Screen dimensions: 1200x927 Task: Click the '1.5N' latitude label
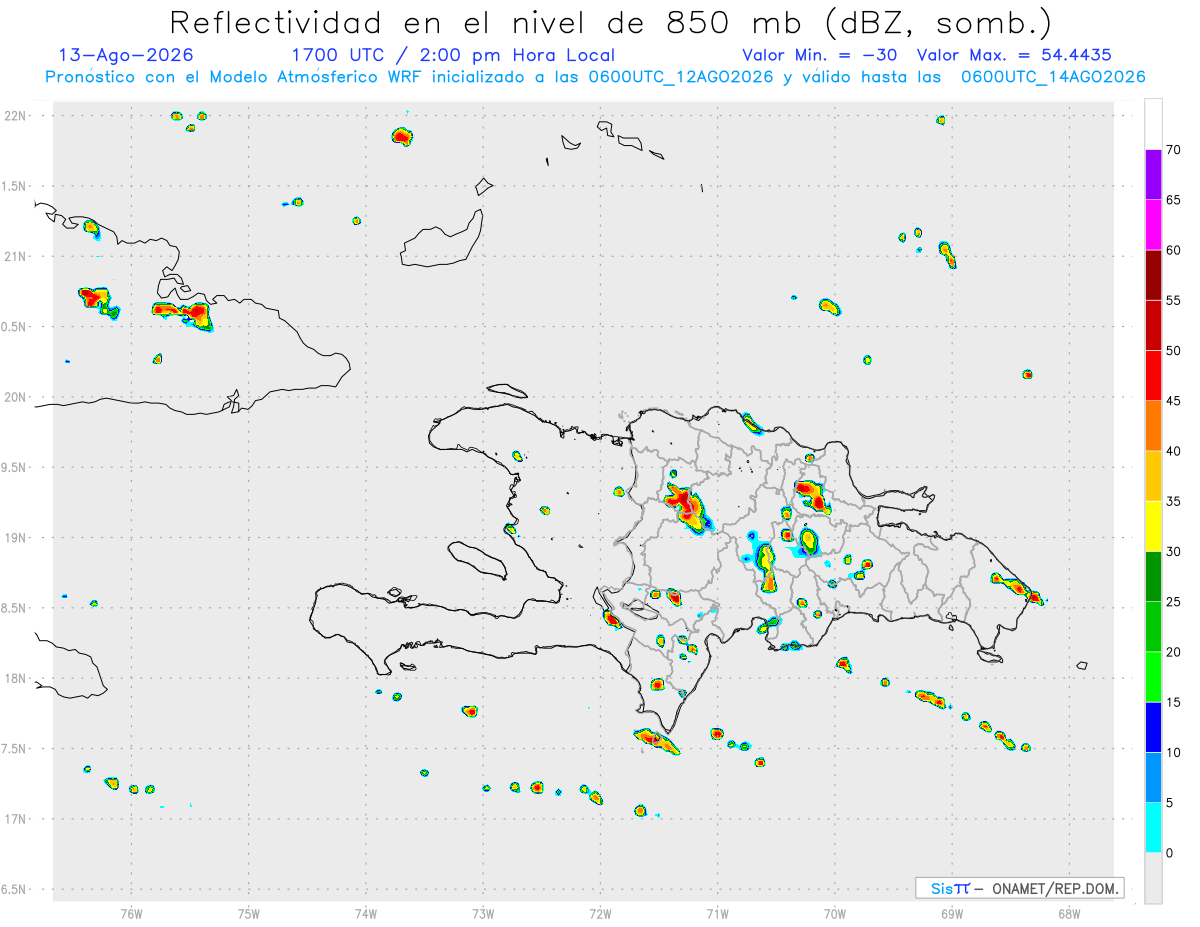point(16,186)
